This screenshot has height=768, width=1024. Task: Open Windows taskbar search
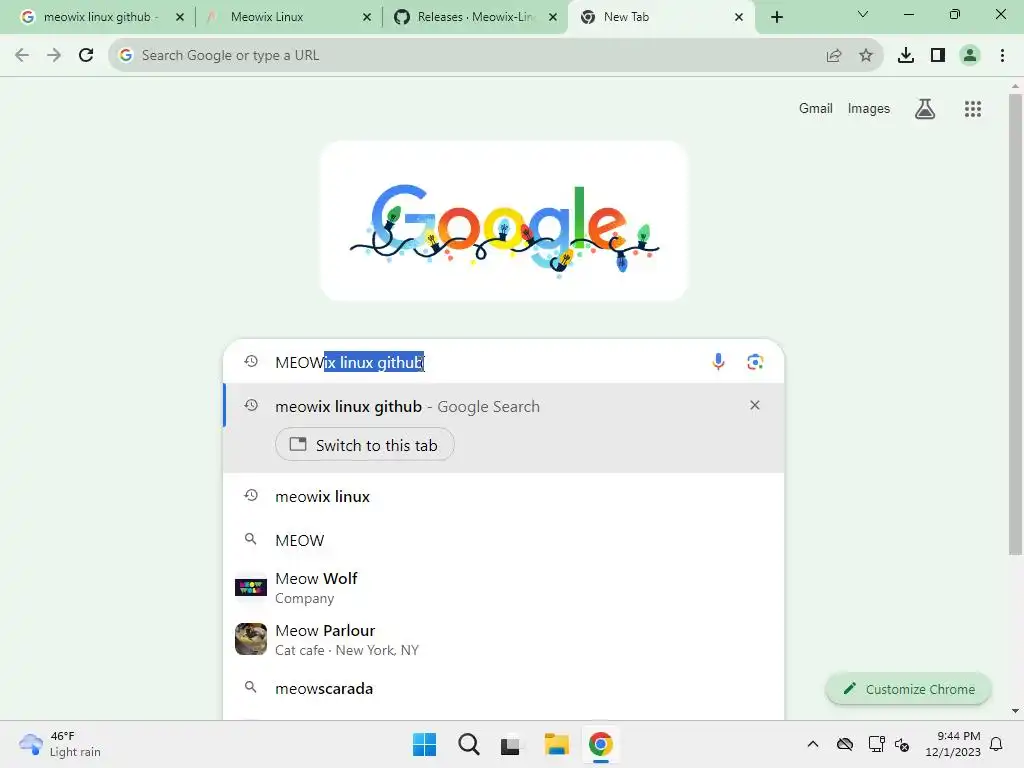(x=468, y=744)
